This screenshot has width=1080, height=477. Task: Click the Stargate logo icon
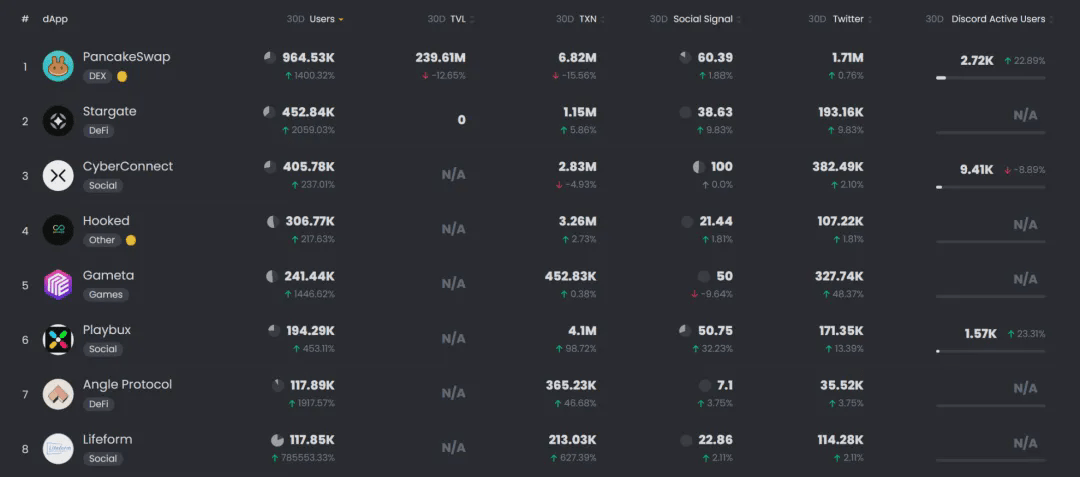coord(58,121)
